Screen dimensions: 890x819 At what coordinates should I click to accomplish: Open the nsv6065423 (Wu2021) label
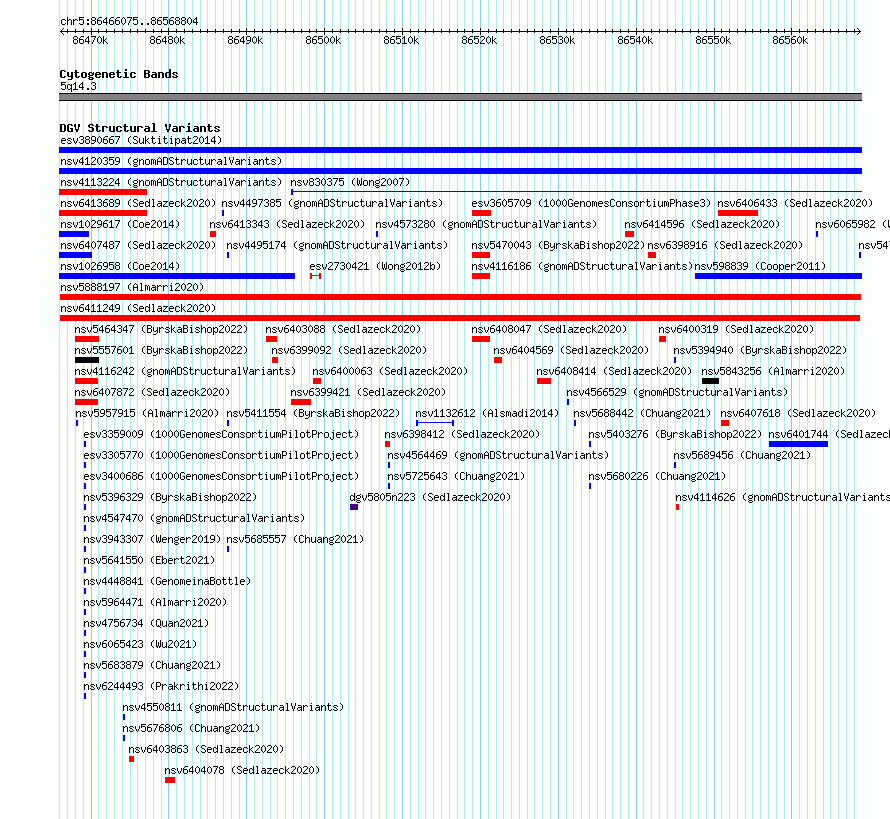140,644
